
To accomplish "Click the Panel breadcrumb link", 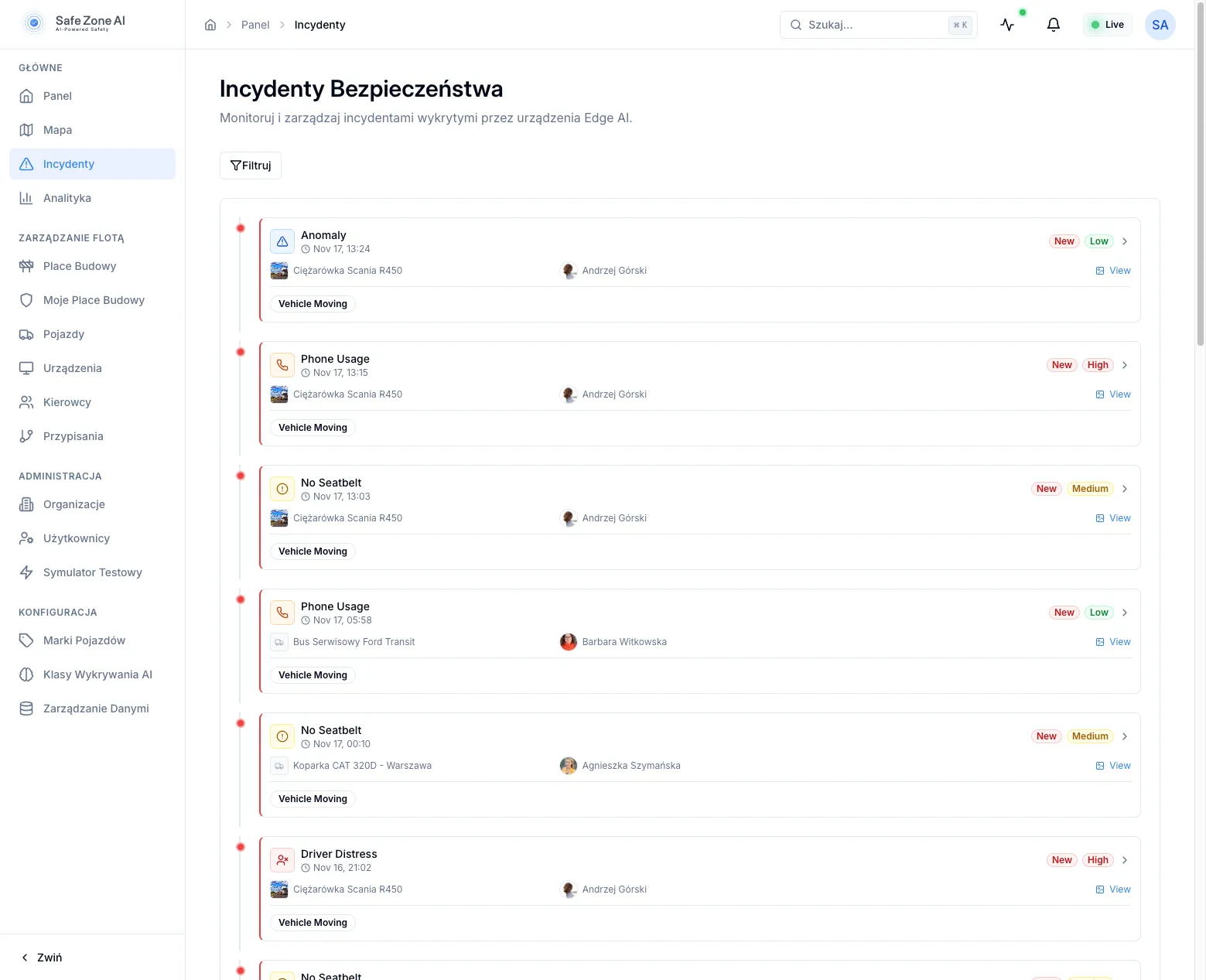I will pyautogui.click(x=255, y=25).
